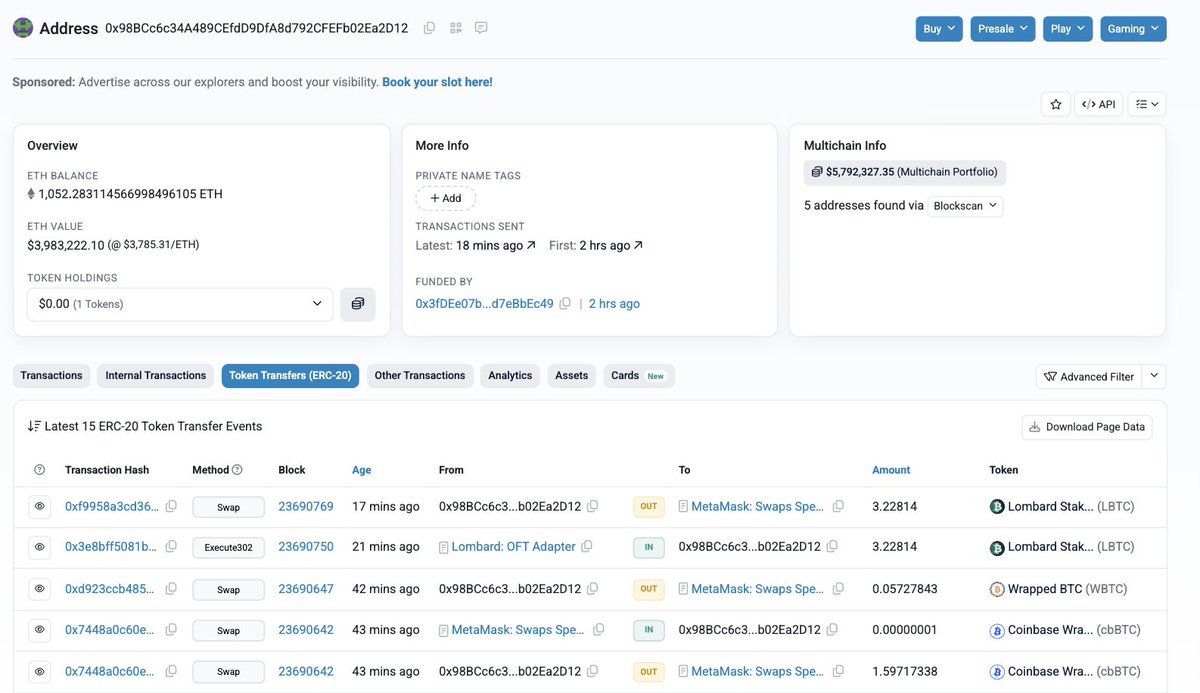This screenshot has height=693, width=1200.
Task: Click the help icon next to Method
Action: point(237,470)
